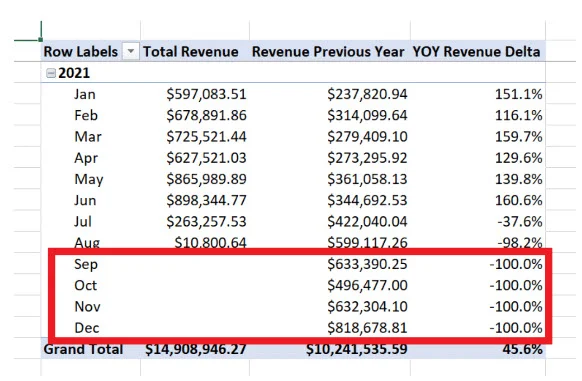Click Mar previous year value $279,409.10
This screenshot has width=582, height=381.
coord(367,137)
